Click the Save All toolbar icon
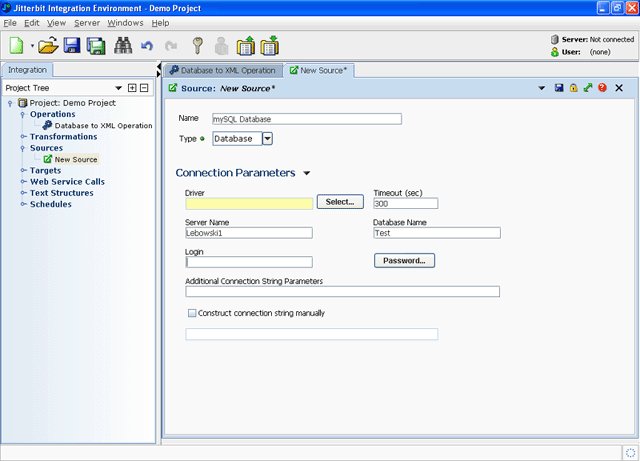The height and width of the screenshot is (461, 640). 96,46
